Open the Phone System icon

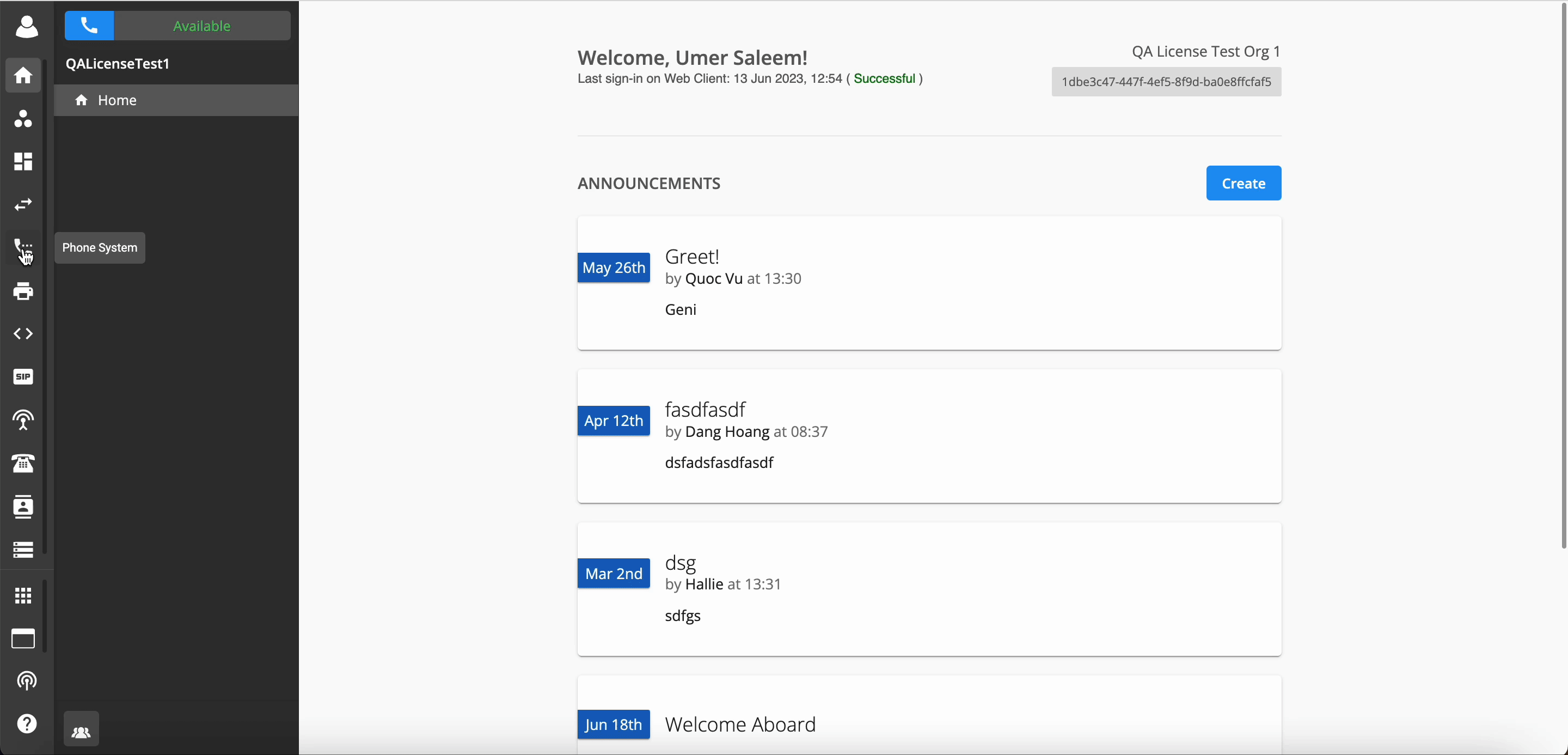[x=23, y=248]
